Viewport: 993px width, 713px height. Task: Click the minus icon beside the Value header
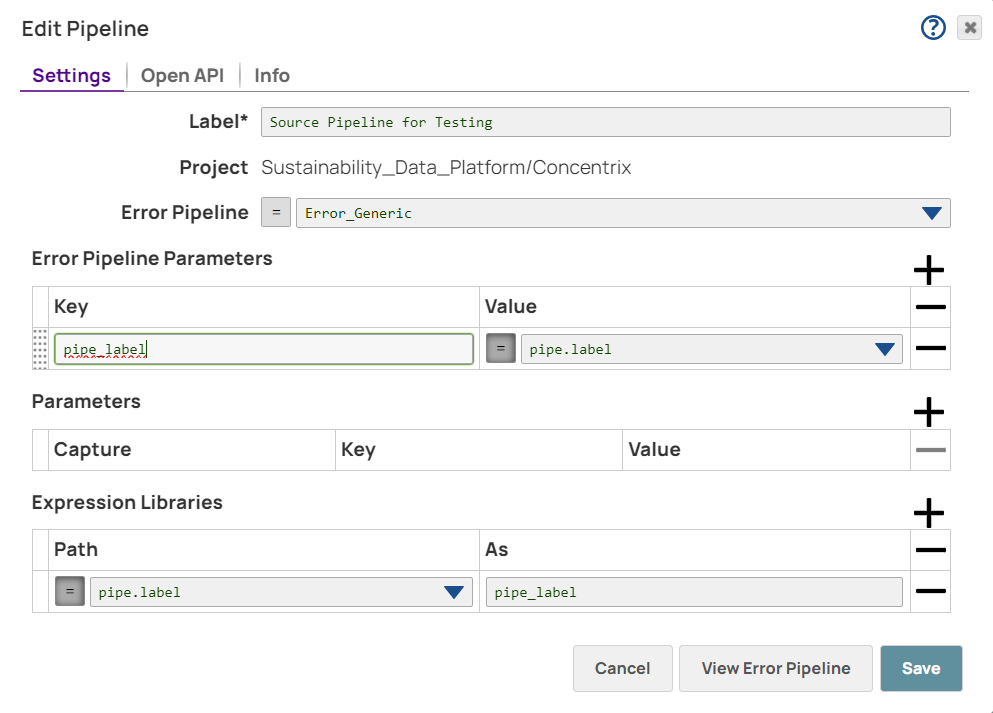tap(929, 307)
